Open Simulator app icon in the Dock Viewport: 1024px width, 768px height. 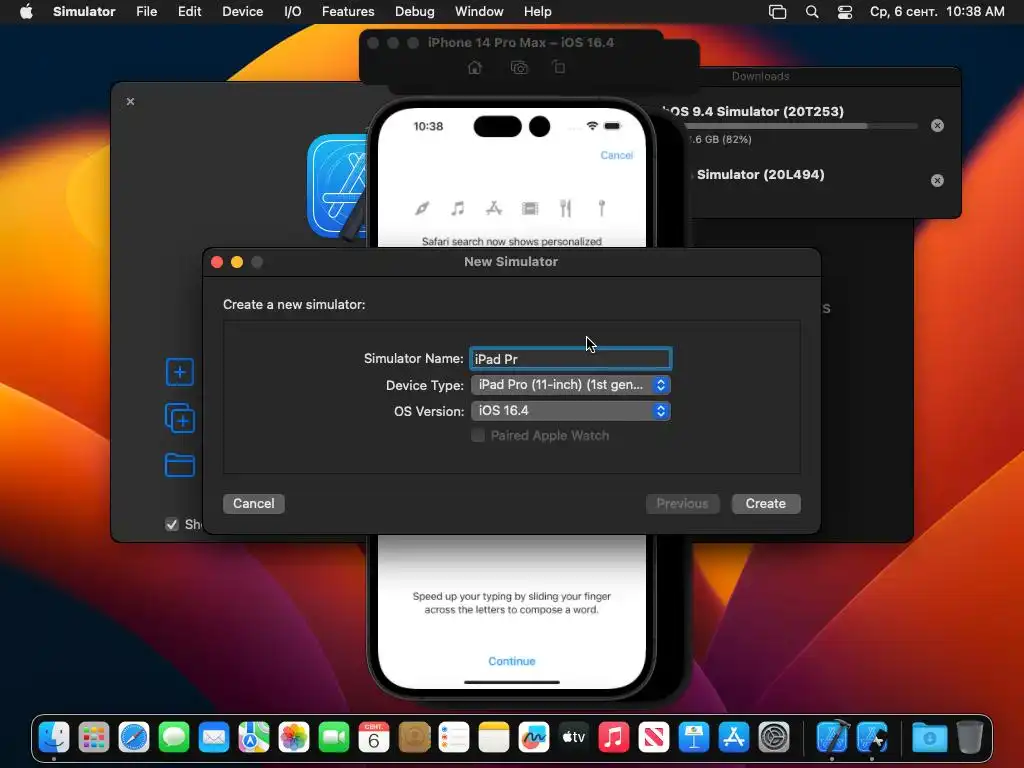coord(872,738)
